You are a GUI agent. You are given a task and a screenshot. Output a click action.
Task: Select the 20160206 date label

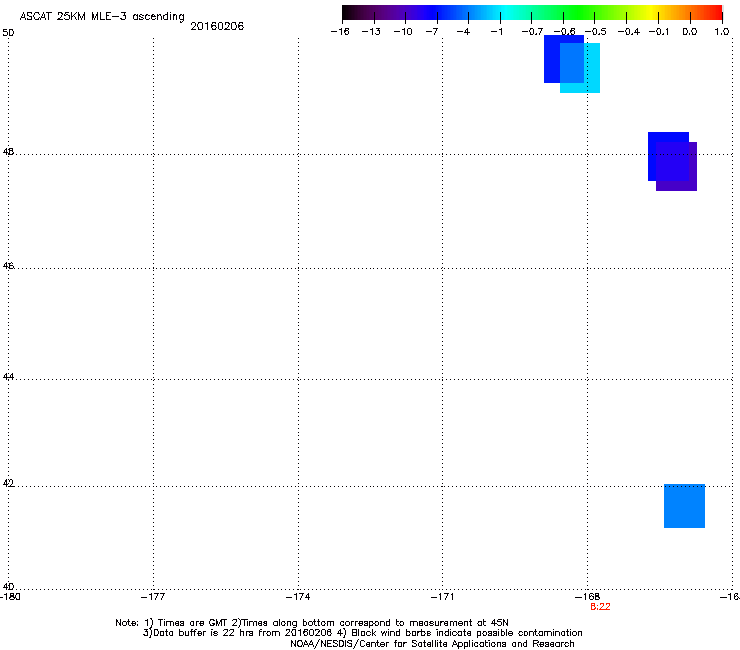tap(217, 26)
